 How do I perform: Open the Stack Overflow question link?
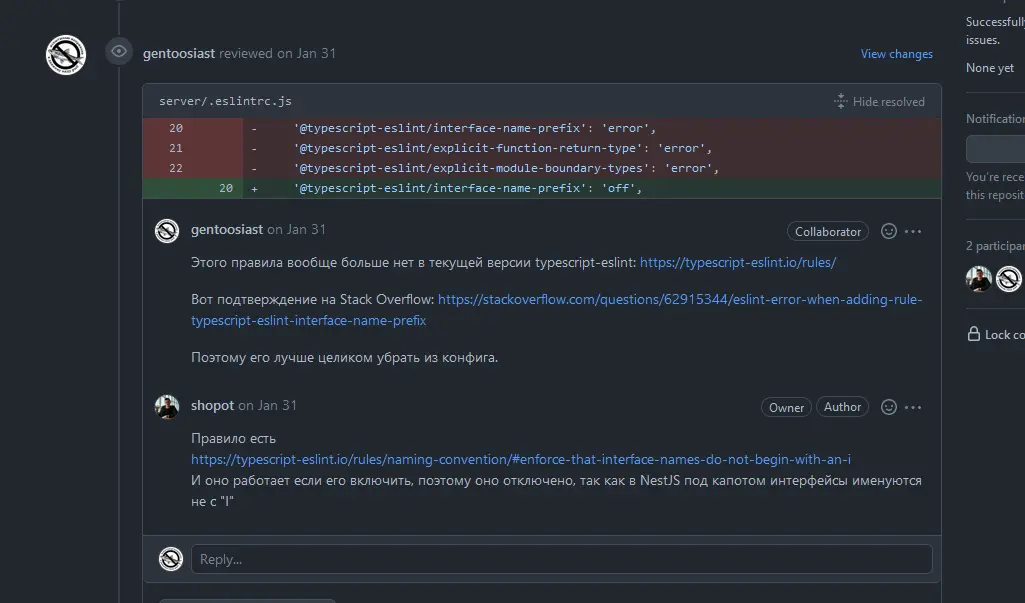point(680,299)
